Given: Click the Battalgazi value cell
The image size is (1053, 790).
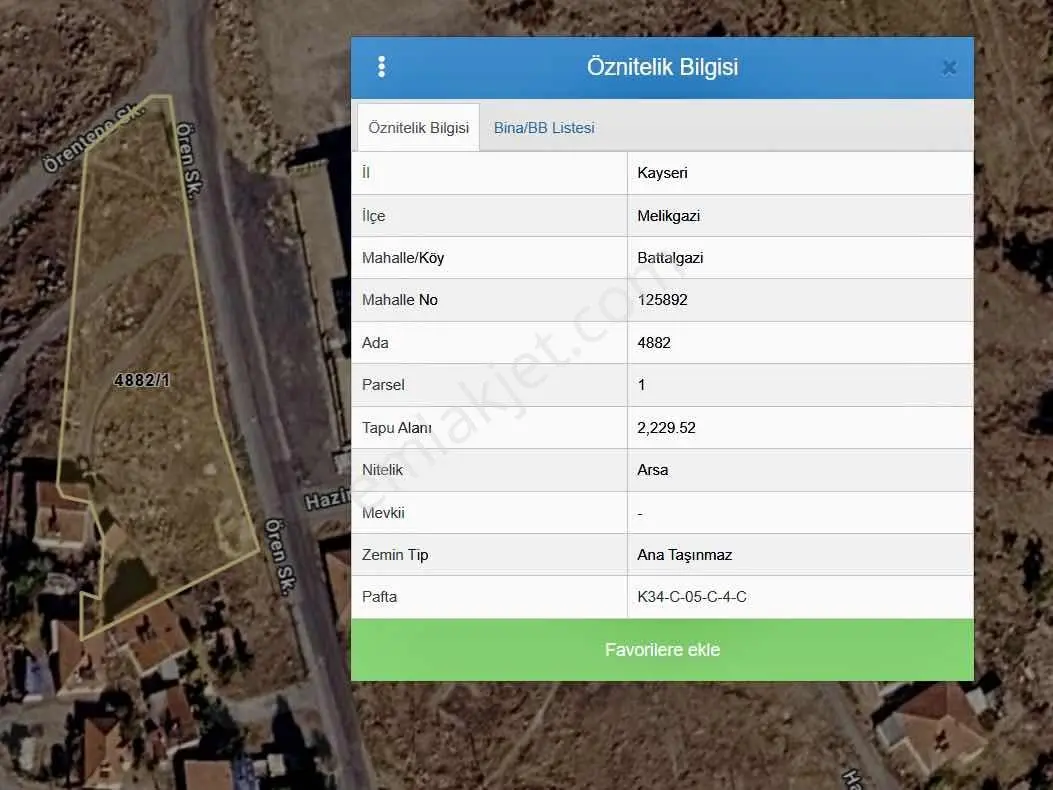Looking at the screenshot, I should point(800,258).
